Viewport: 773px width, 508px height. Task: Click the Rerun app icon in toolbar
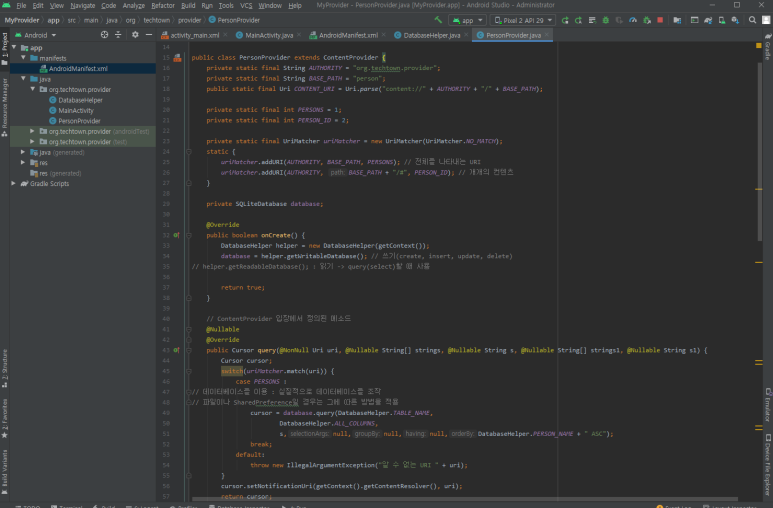(565, 20)
